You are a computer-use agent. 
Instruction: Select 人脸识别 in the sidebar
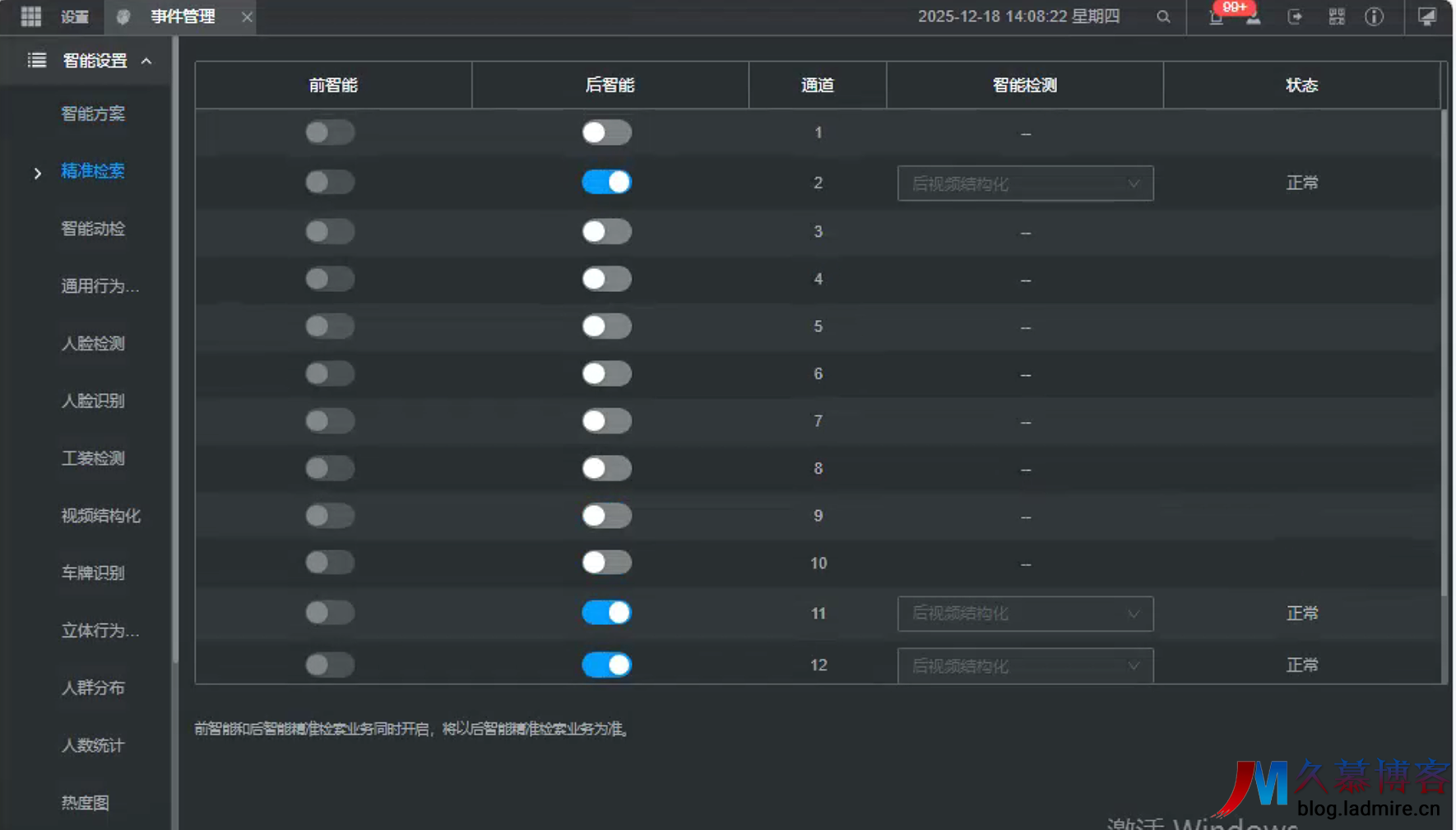coord(93,401)
